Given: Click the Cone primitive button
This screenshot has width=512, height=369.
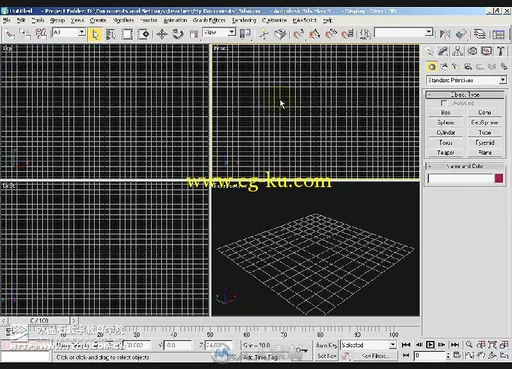Looking at the screenshot, I should tap(484, 113).
